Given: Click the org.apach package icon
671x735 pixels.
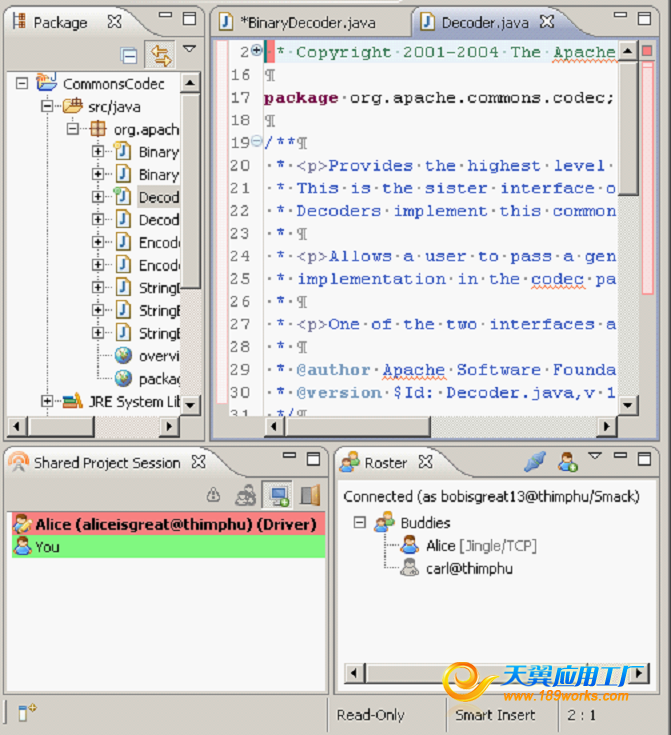Looking at the screenshot, I should point(98,128).
